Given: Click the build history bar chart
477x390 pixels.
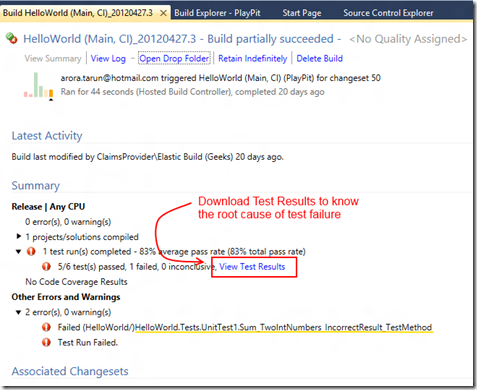Looking at the screenshot, I should click(38, 85).
